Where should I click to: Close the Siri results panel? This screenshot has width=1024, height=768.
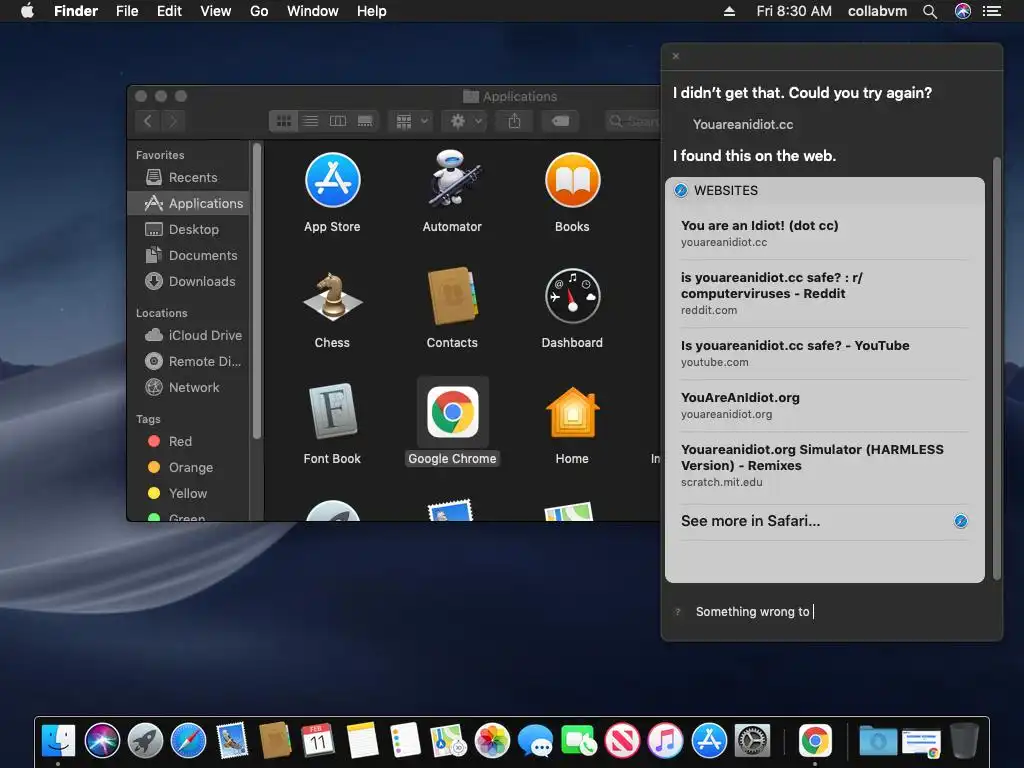coord(676,56)
